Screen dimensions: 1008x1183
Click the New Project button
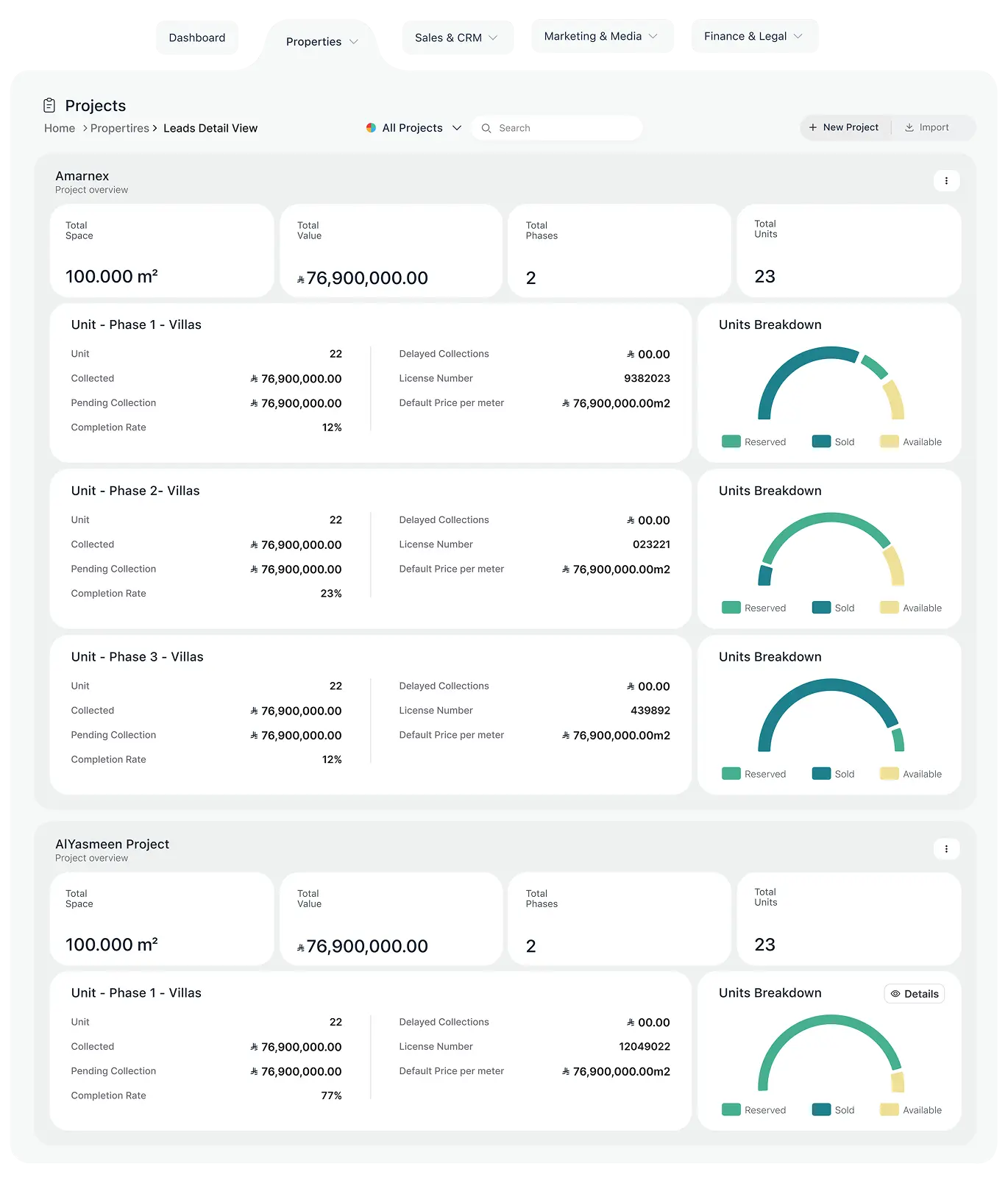[x=844, y=127]
